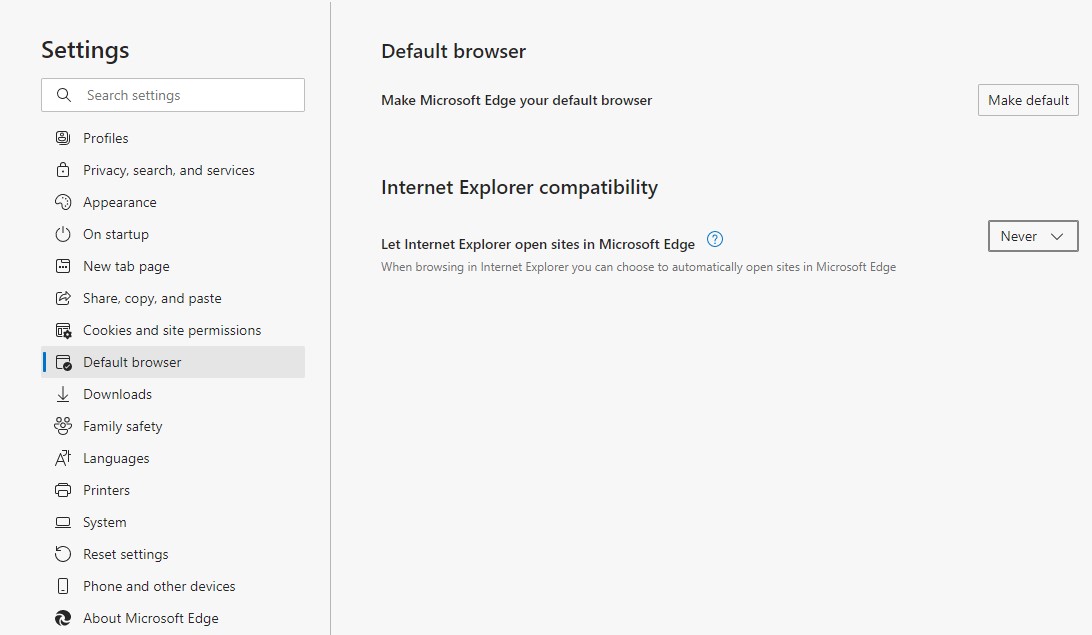This screenshot has height=635, width=1092.
Task: Click the Profiles sidebar icon
Action: [63, 138]
